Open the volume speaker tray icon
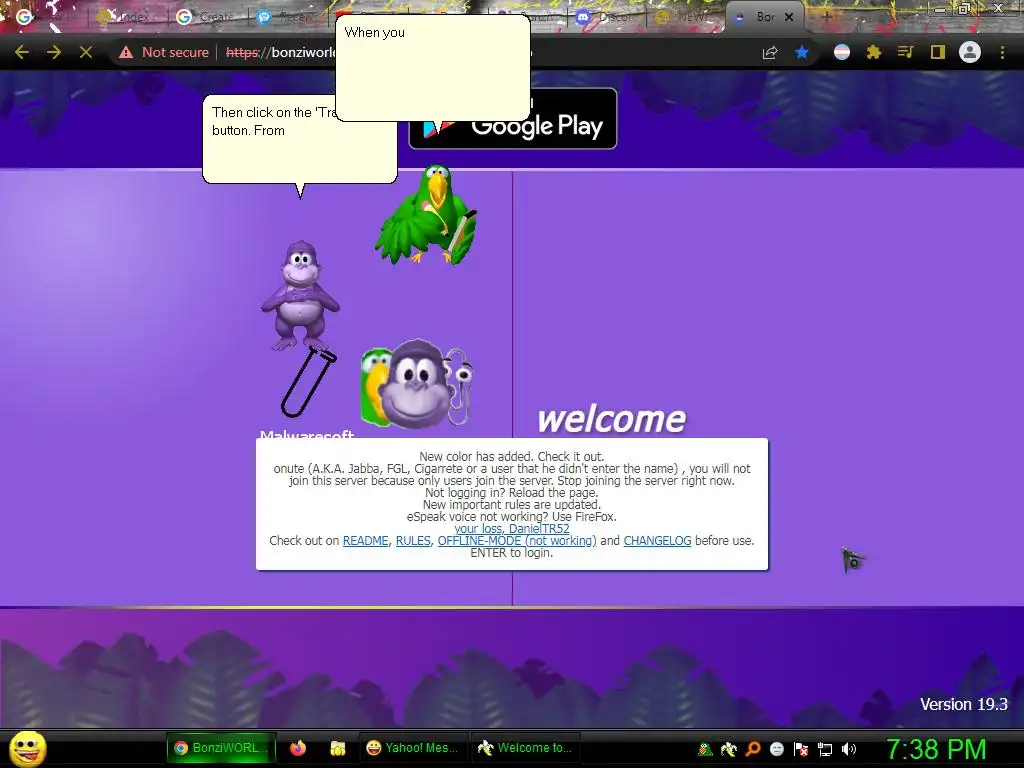The height and width of the screenshot is (768, 1024). [849, 750]
